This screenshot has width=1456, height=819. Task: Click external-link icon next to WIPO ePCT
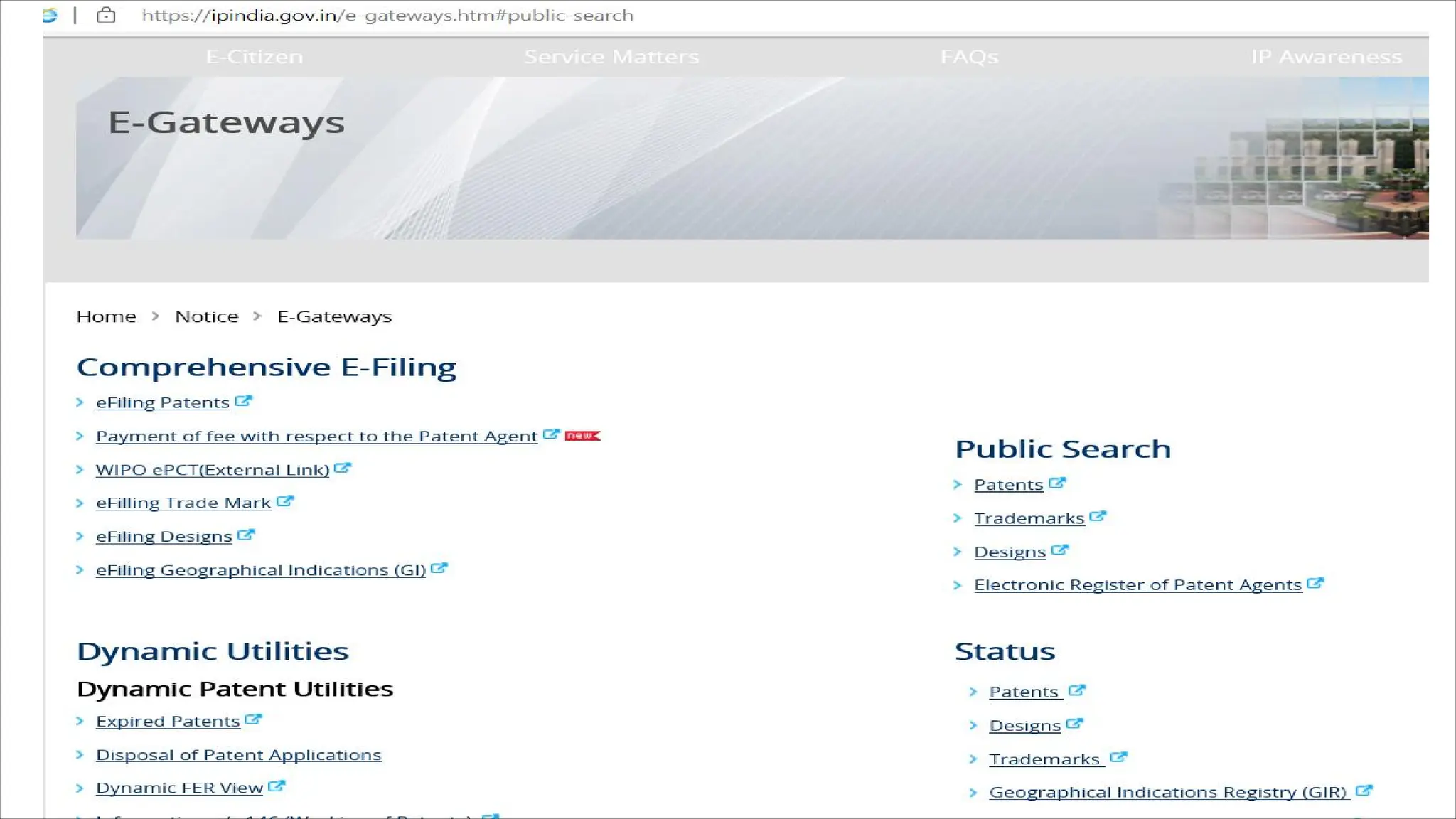click(343, 469)
